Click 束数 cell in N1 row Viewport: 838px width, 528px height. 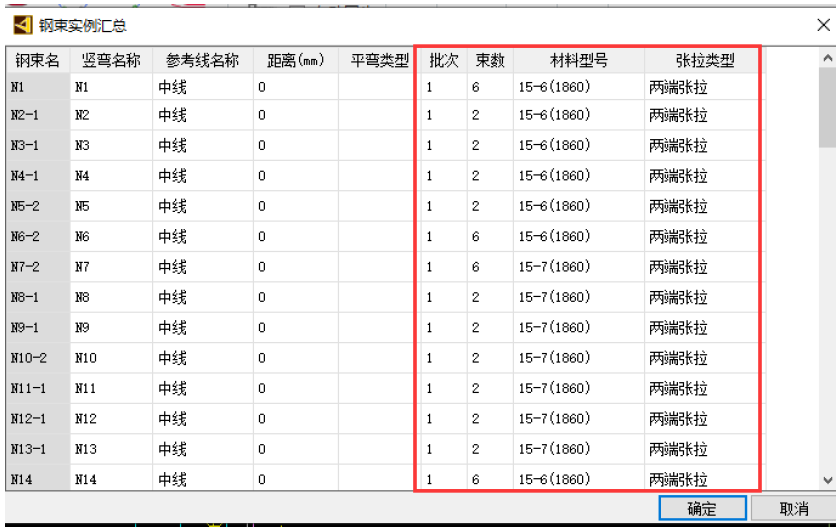point(490,87)
